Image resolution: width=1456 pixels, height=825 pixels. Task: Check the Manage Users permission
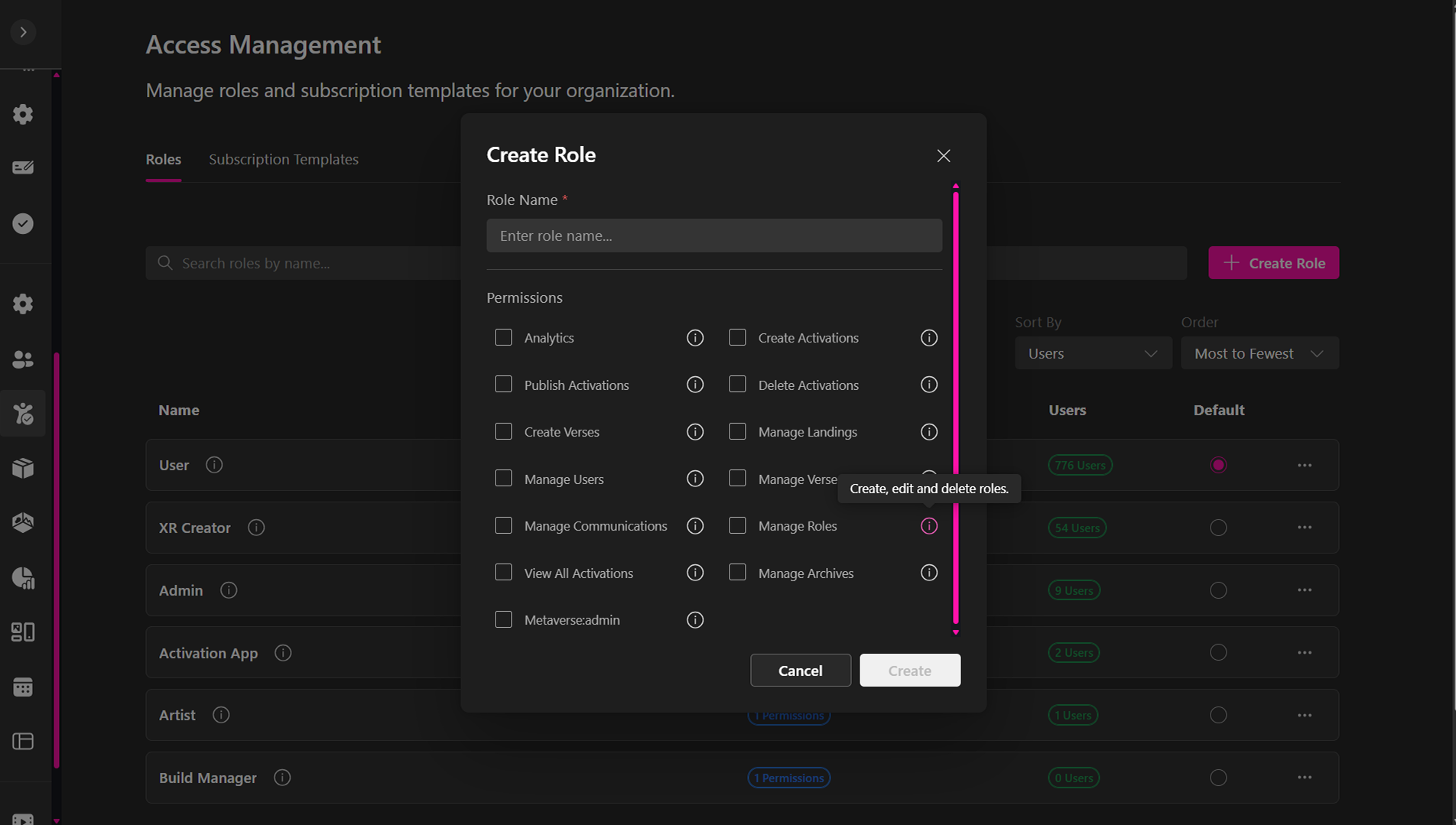(x=503, y=479)
